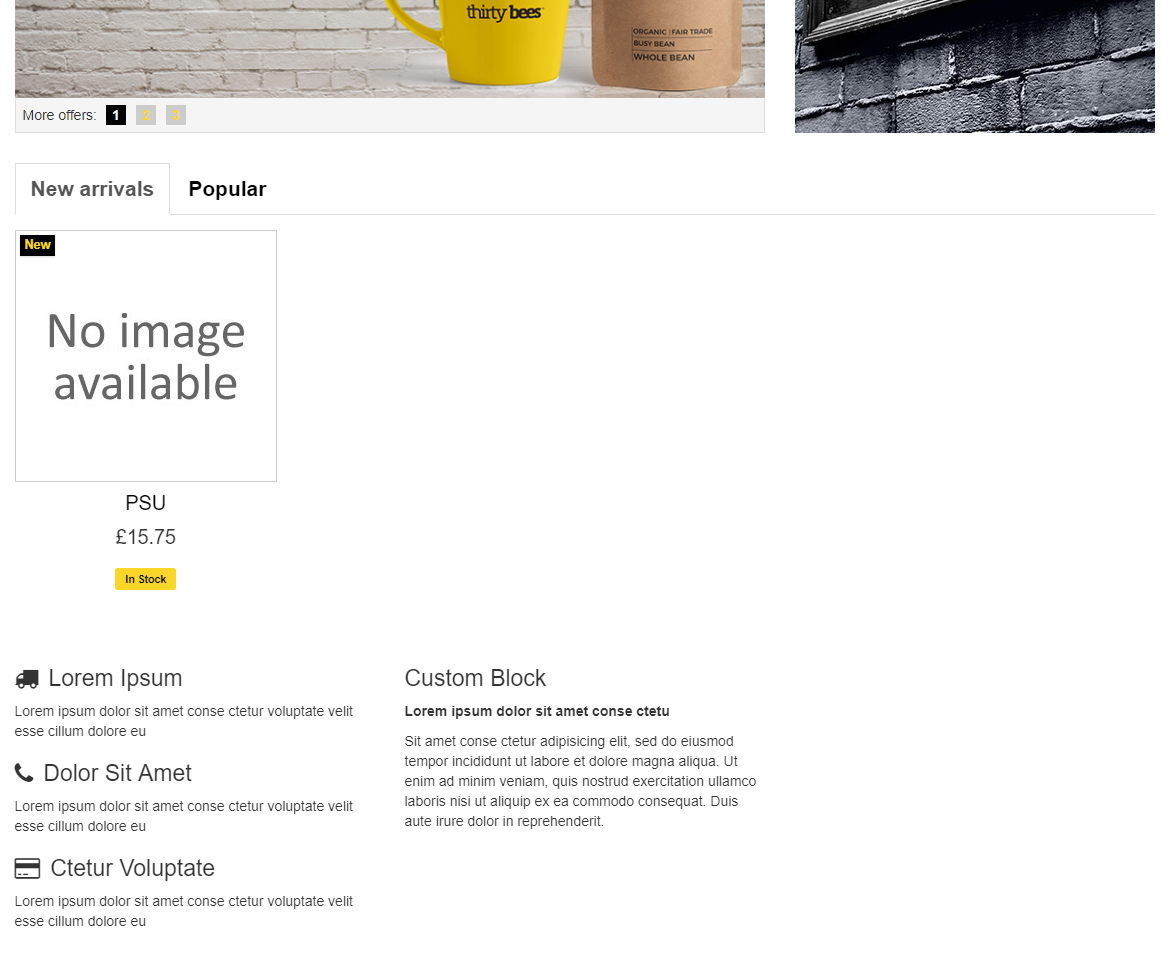Click the In Stock availability label
The image size is (1170, 965).
point(146,579)
